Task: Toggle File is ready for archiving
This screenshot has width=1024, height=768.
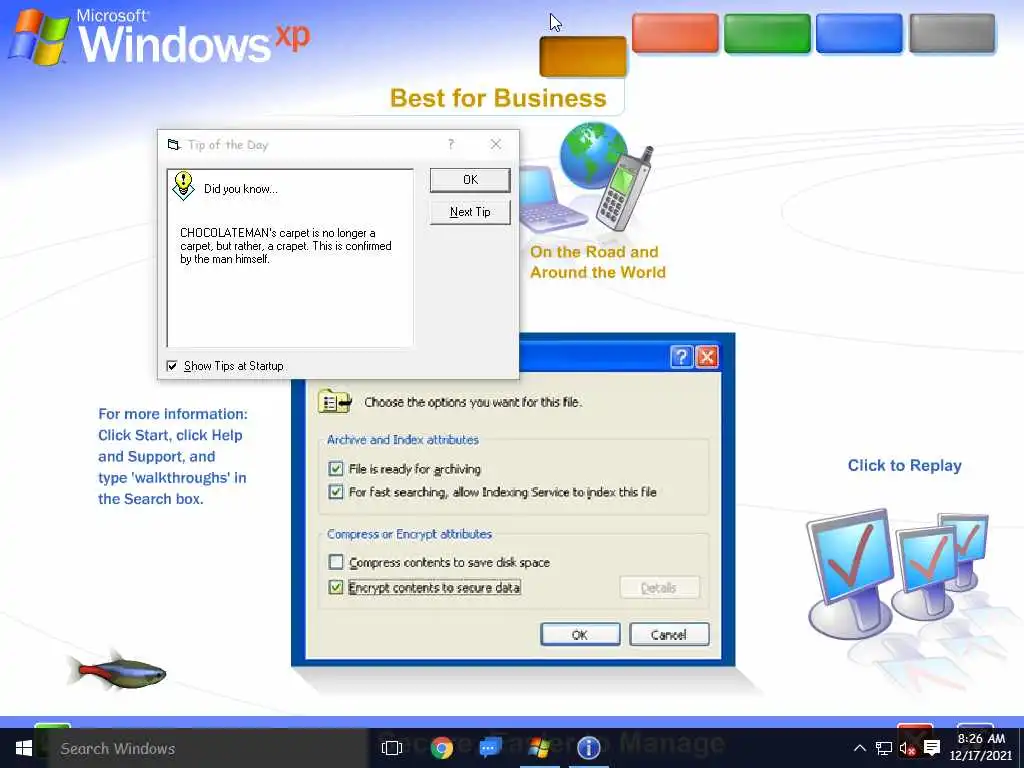Action: (336, 468)
